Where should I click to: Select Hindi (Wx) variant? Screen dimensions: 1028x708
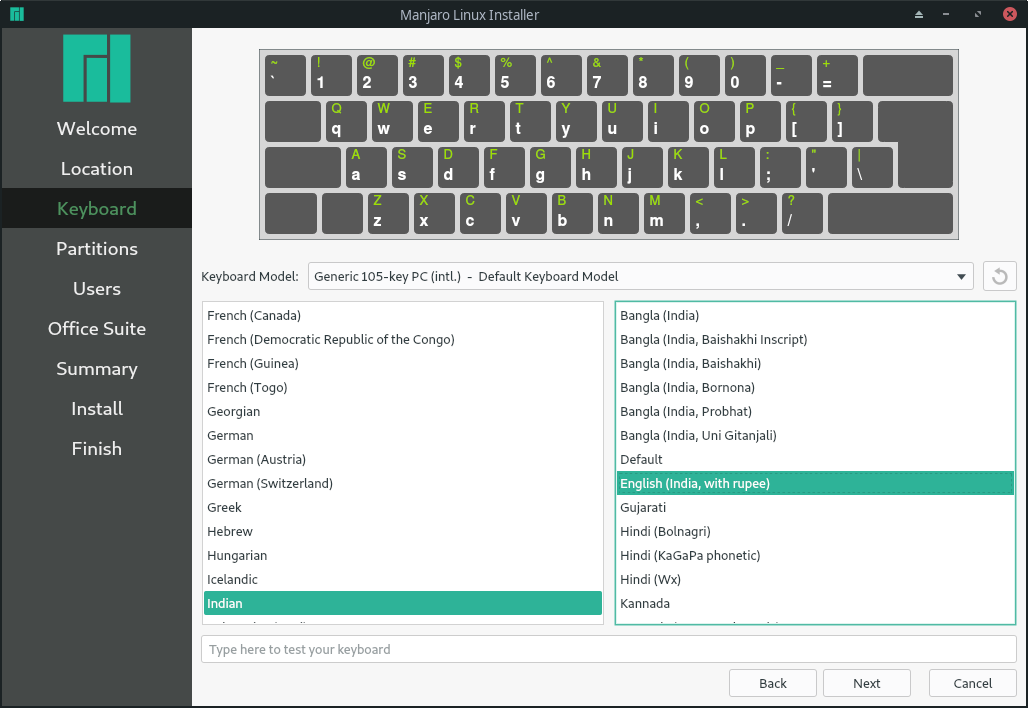tap(815, 580)
